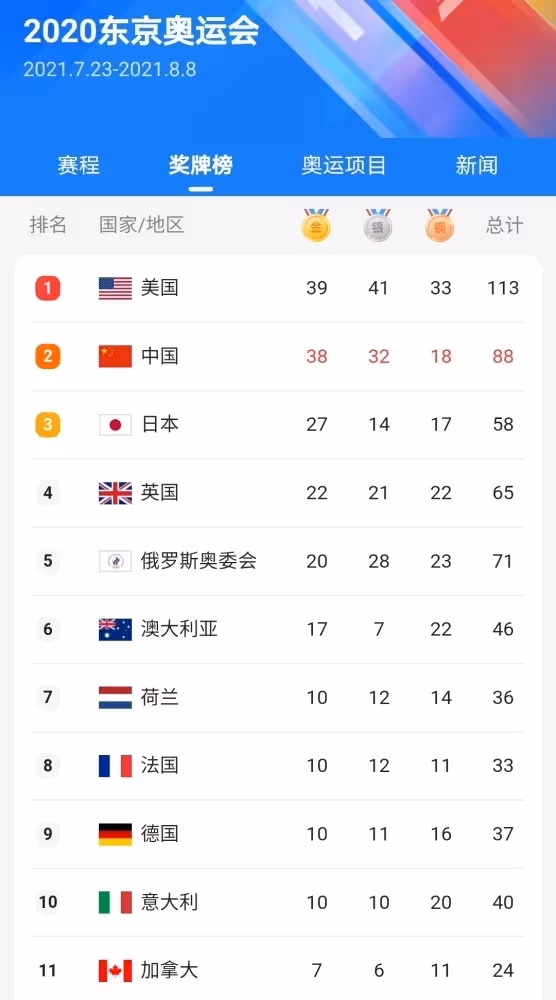Screen dimensions: 556x1000
Task: Select the China flag icon
Action: click(x=115, y=357)
